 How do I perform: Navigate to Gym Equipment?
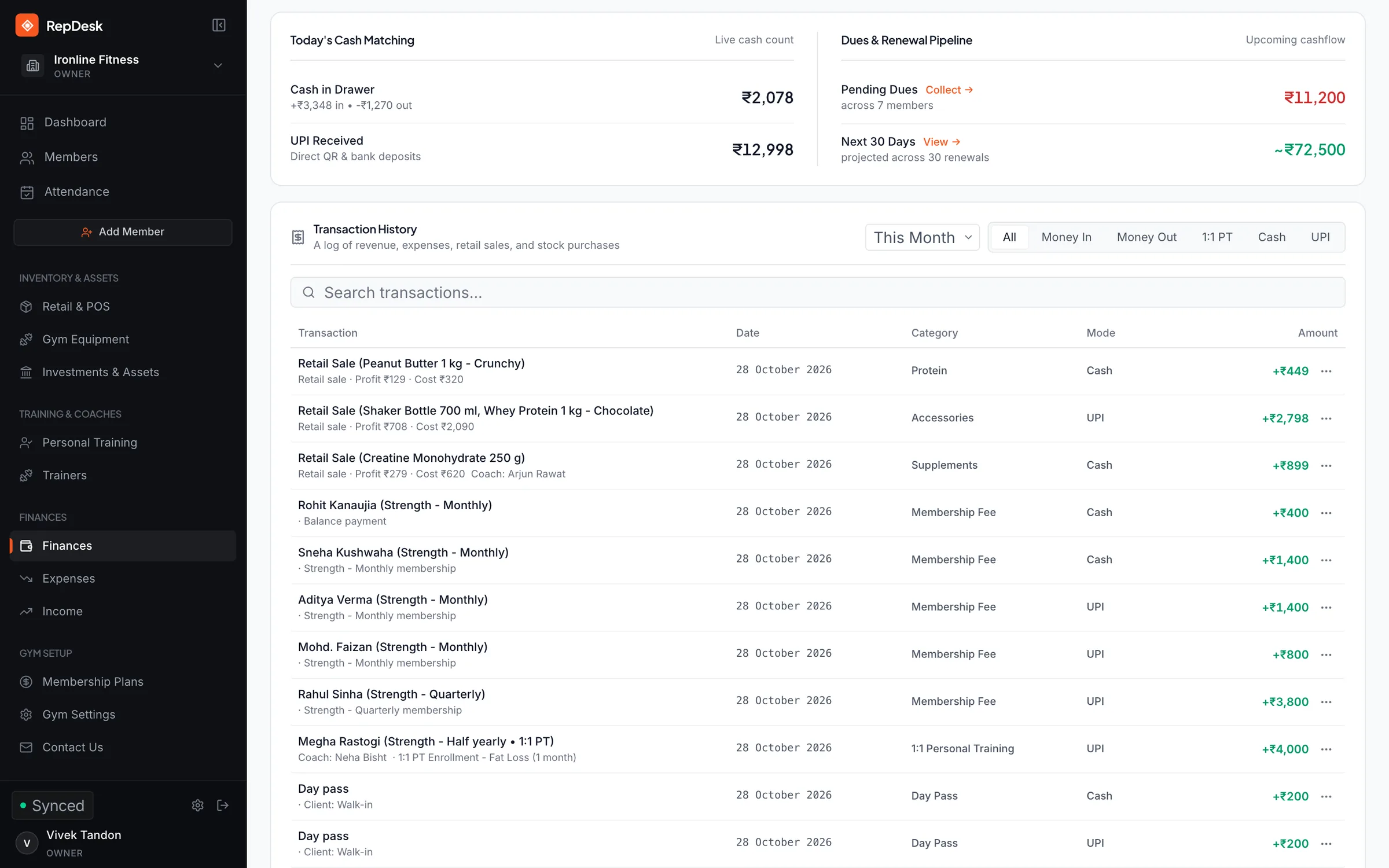coord(123,340)
